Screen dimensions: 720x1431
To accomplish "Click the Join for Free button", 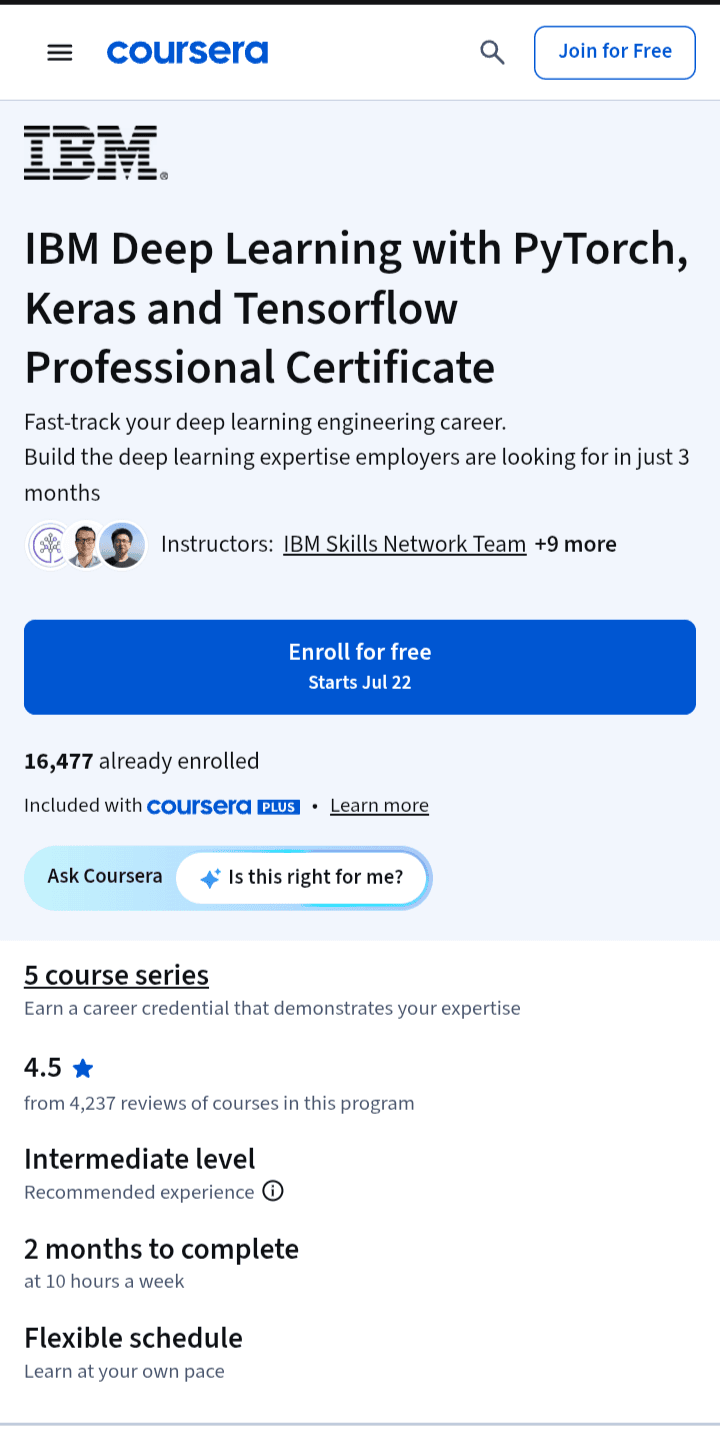I will 615,52.
